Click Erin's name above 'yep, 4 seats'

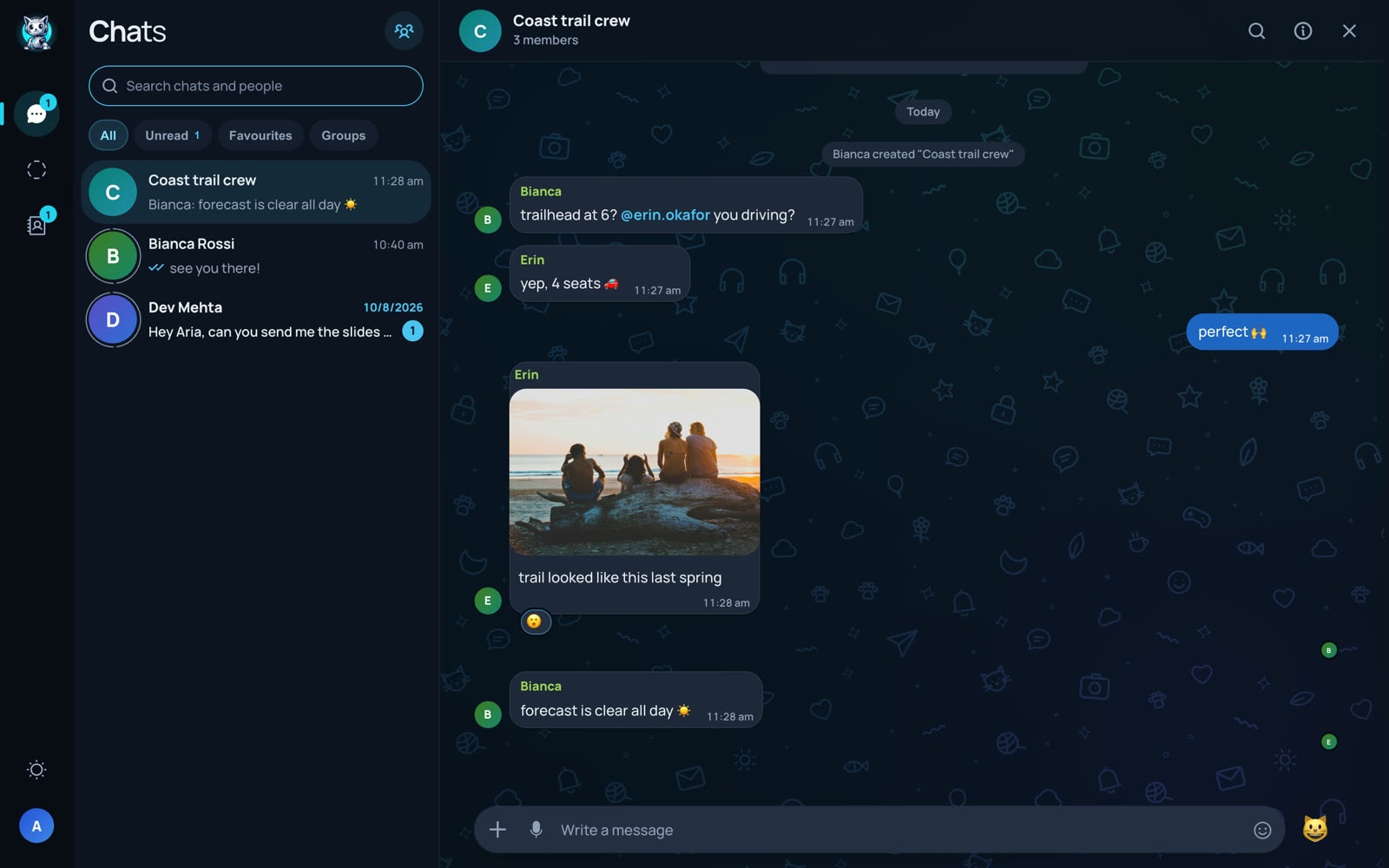(532, 260)
